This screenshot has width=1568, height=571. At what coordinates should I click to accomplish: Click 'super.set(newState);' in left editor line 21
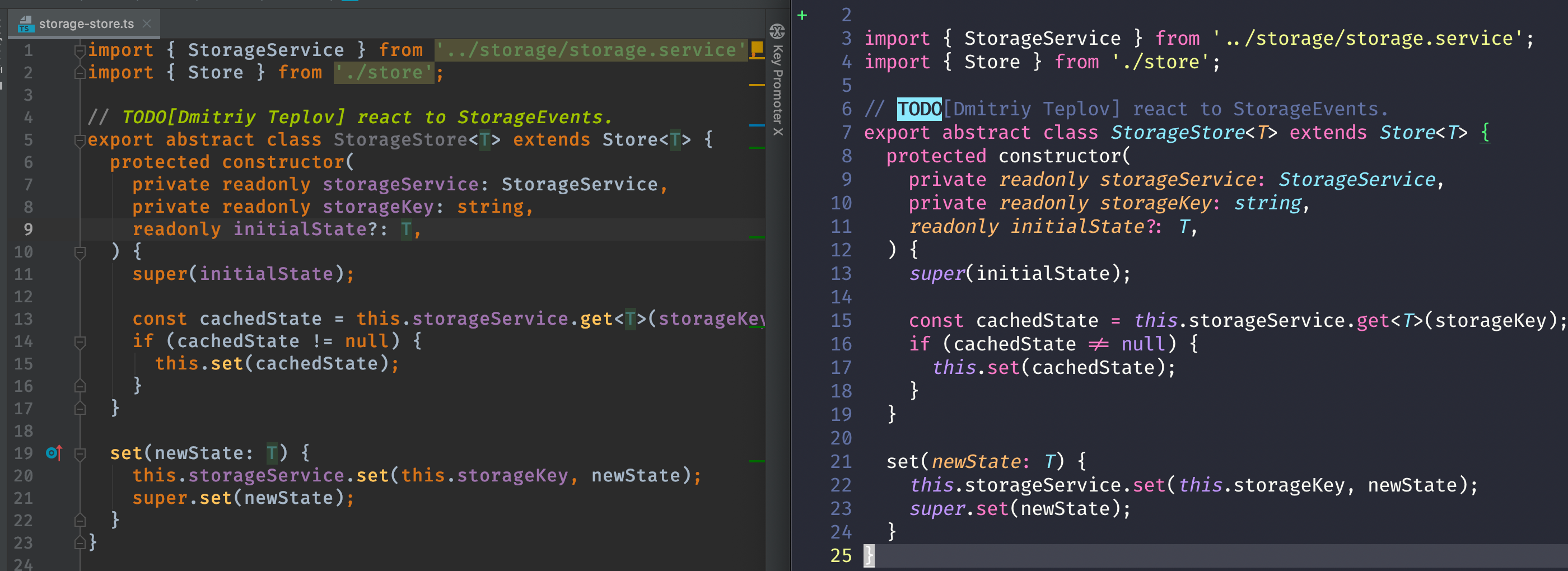(244, 498)
